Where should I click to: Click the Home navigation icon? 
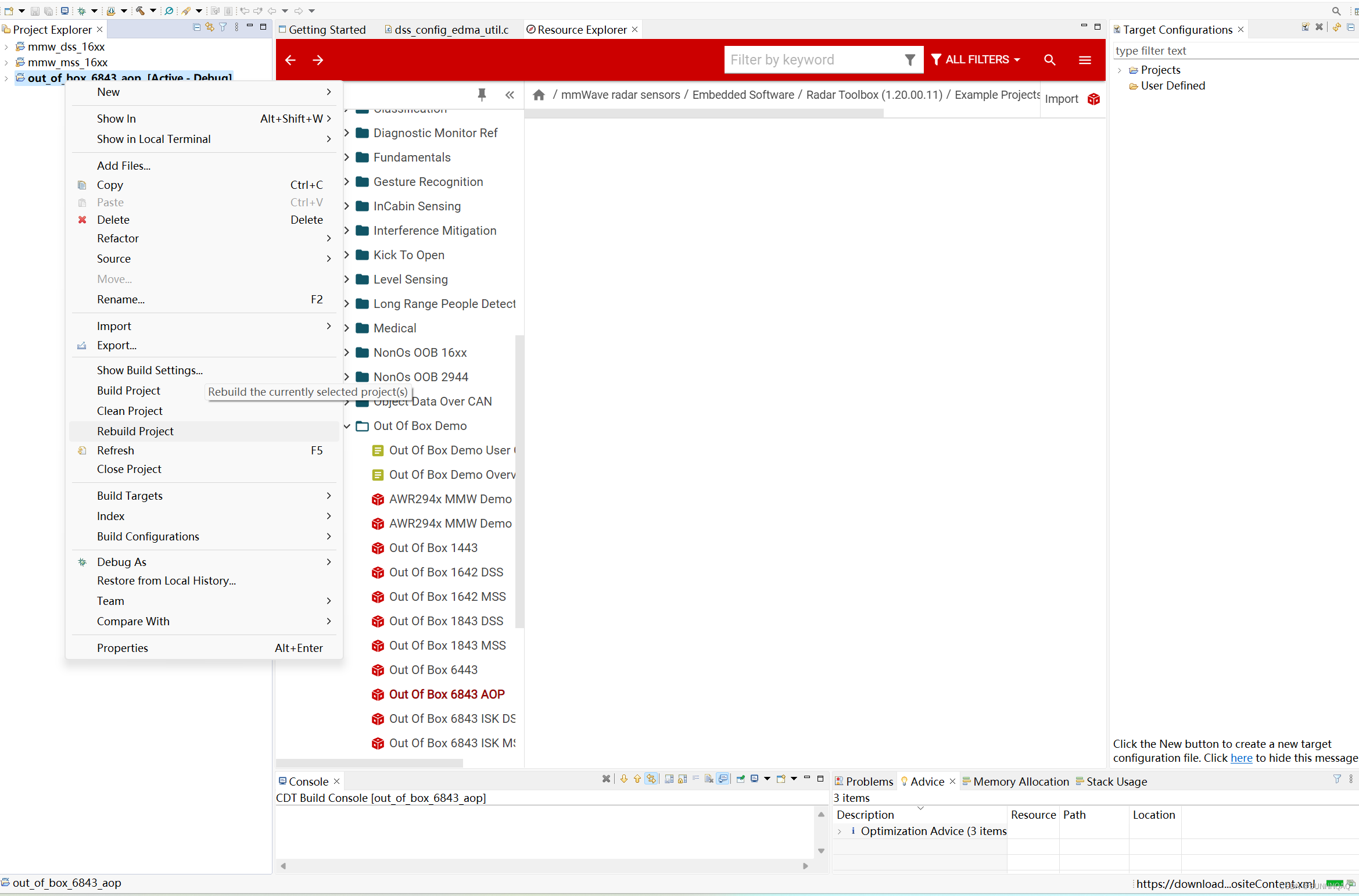pos(540,95)
